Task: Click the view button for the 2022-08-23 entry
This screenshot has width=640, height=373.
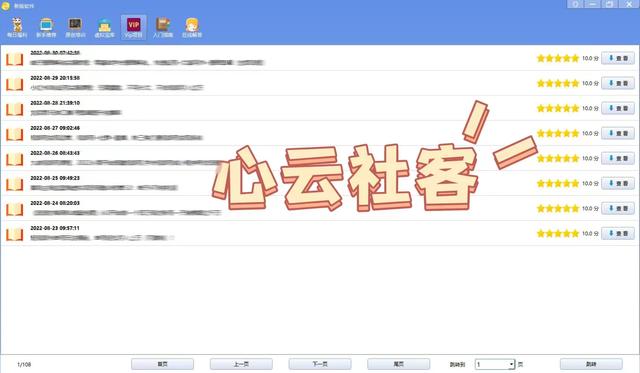Action: coord(618,233)
